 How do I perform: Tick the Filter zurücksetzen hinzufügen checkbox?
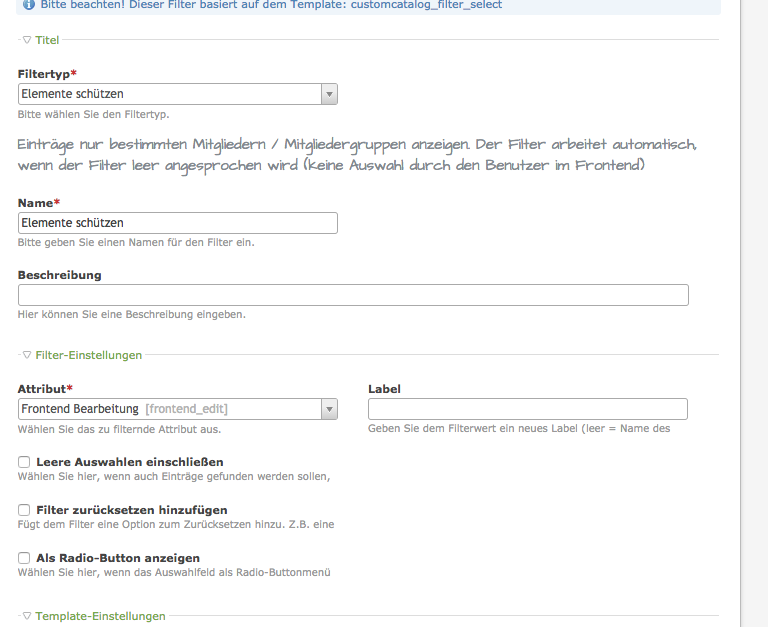coord(24,510)
